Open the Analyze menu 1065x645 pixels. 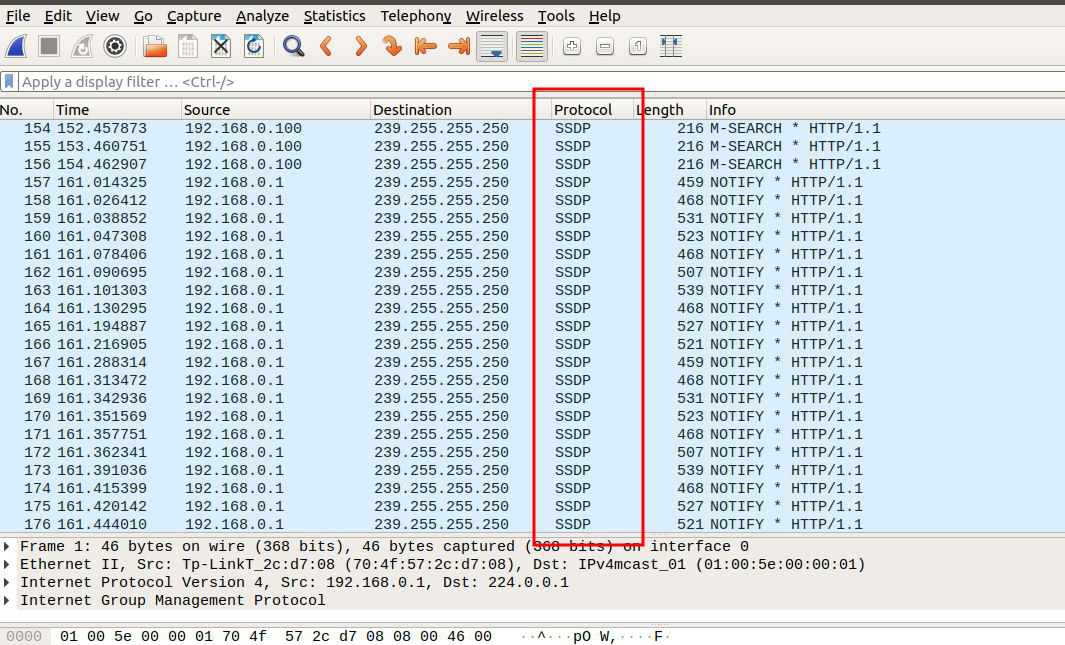pyautogui.click(x=262, y=16)
